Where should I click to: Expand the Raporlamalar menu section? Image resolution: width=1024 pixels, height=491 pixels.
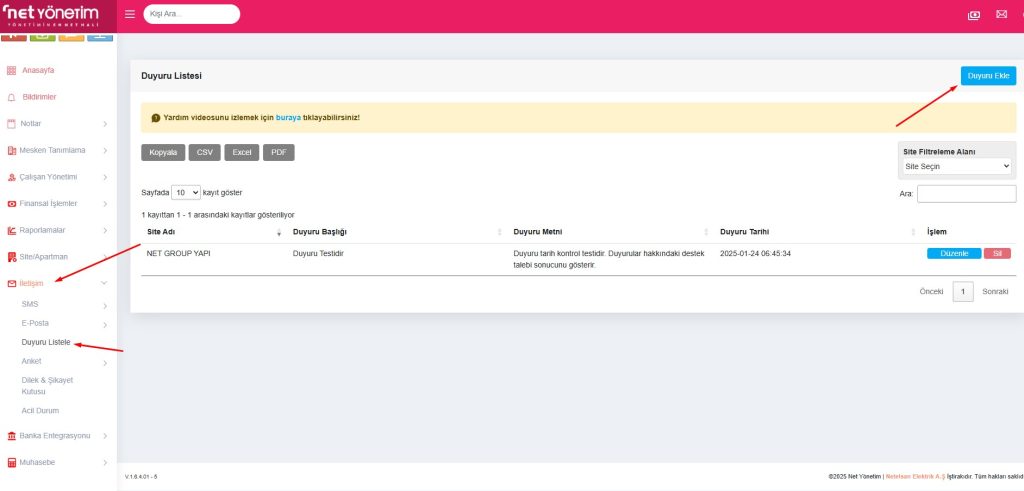pyautogui.click(x=60, y=230)
